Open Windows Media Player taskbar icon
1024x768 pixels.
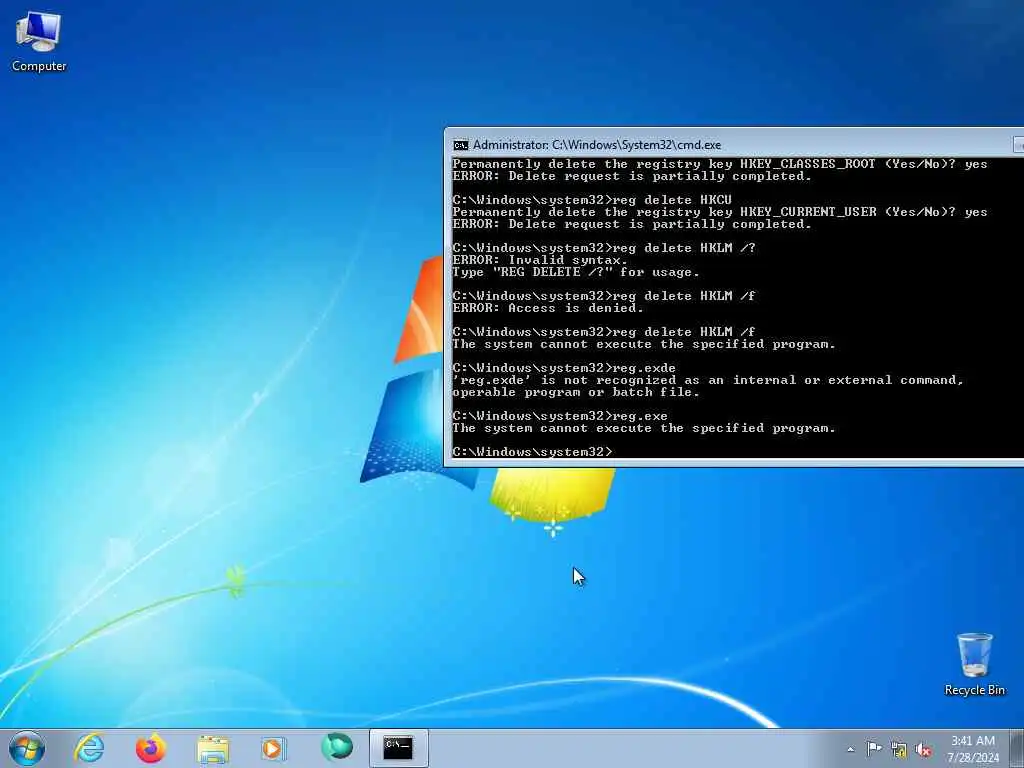(274, 748)
